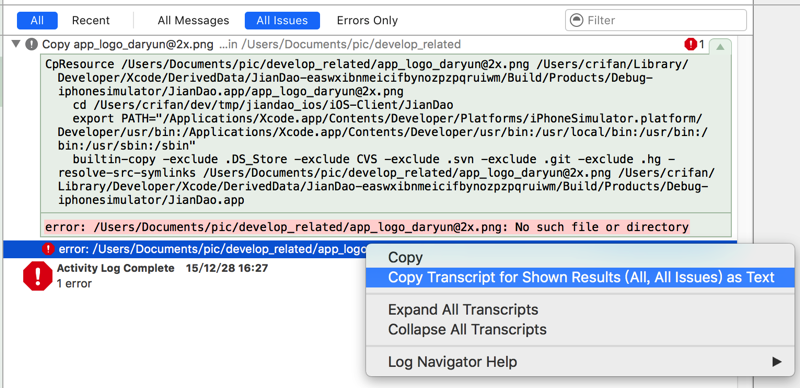Click the filter icon in the Filter field

pos(577,20)
